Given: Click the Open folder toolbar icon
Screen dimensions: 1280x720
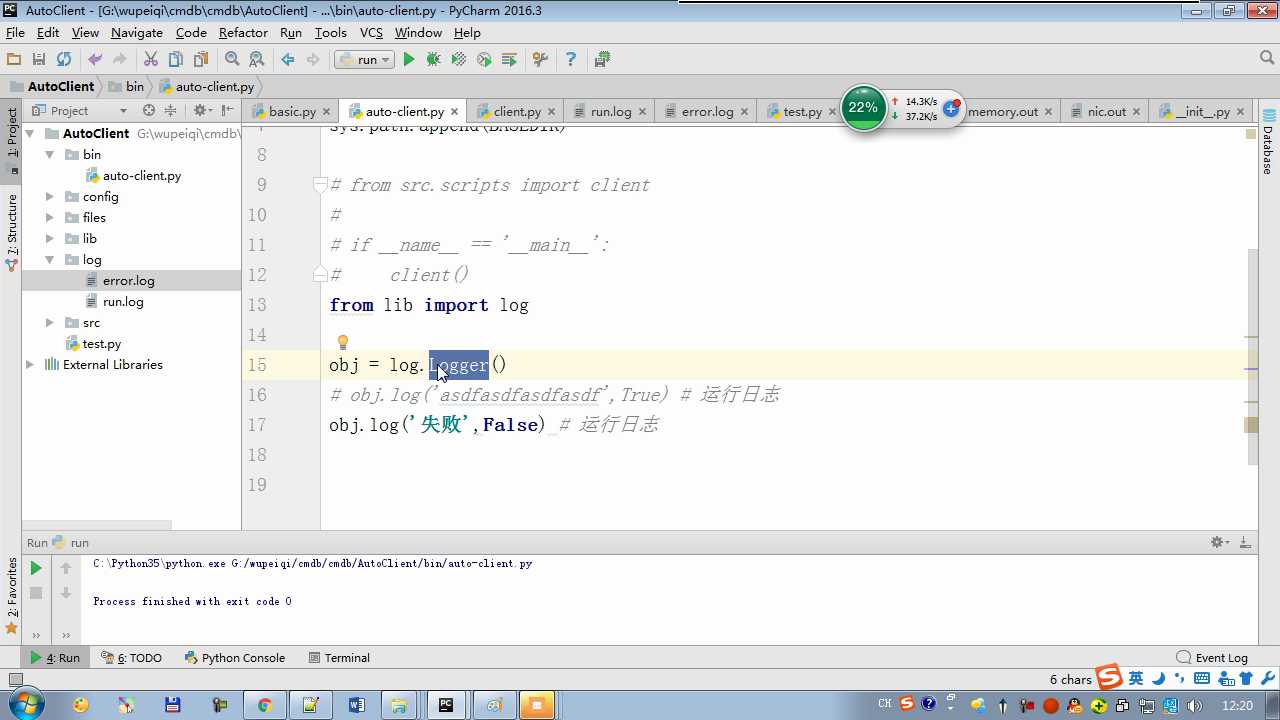Looking at the screenshot, I should [14, 60].
